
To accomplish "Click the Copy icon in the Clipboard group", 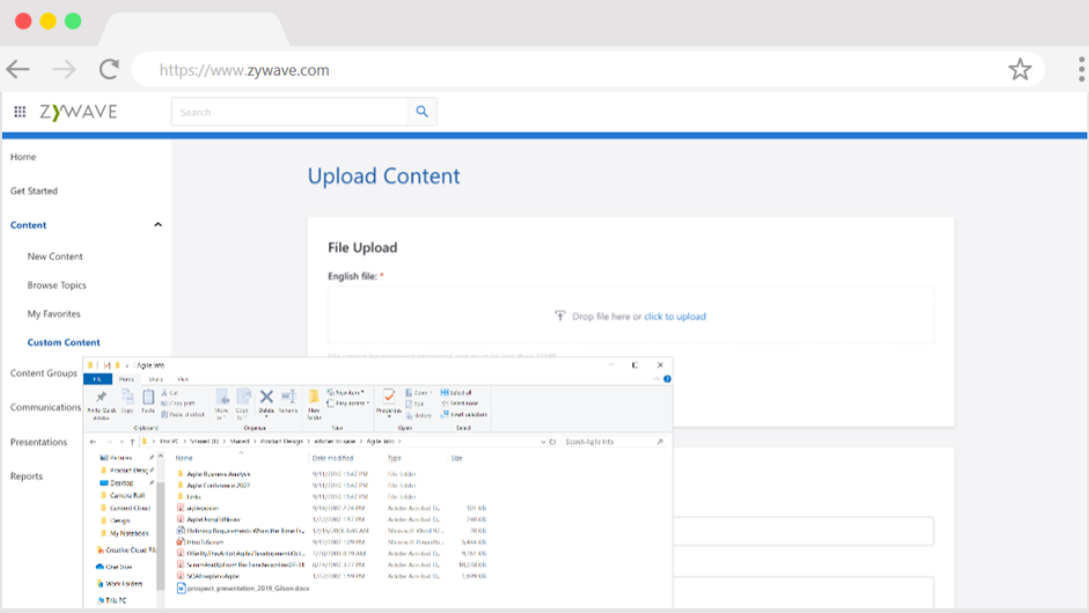I will click(x=127, y=397).
